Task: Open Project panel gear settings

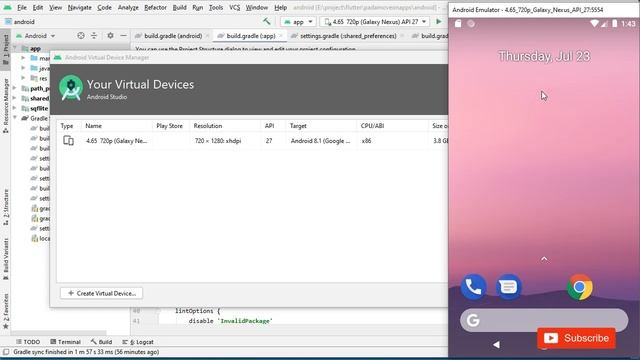Action: pyautogui.click(x=110, y=36)
